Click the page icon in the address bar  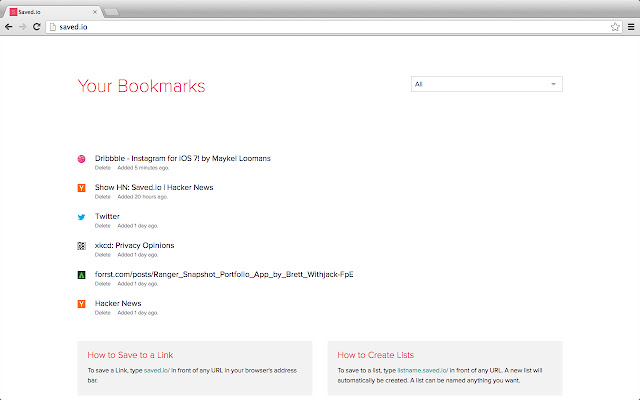53,27
